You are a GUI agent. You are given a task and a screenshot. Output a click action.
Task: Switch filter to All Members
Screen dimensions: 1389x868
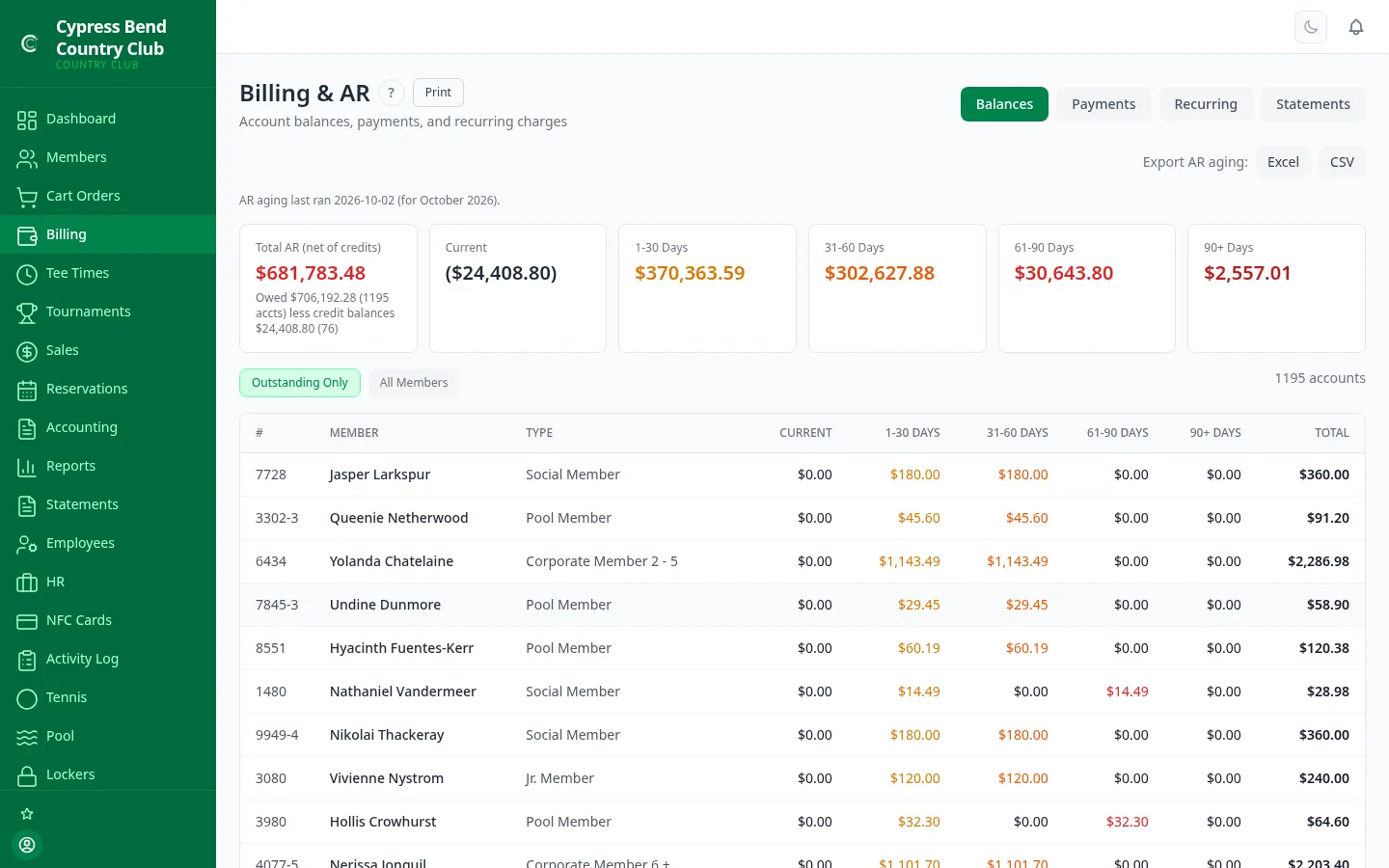(x=414, y=383)
